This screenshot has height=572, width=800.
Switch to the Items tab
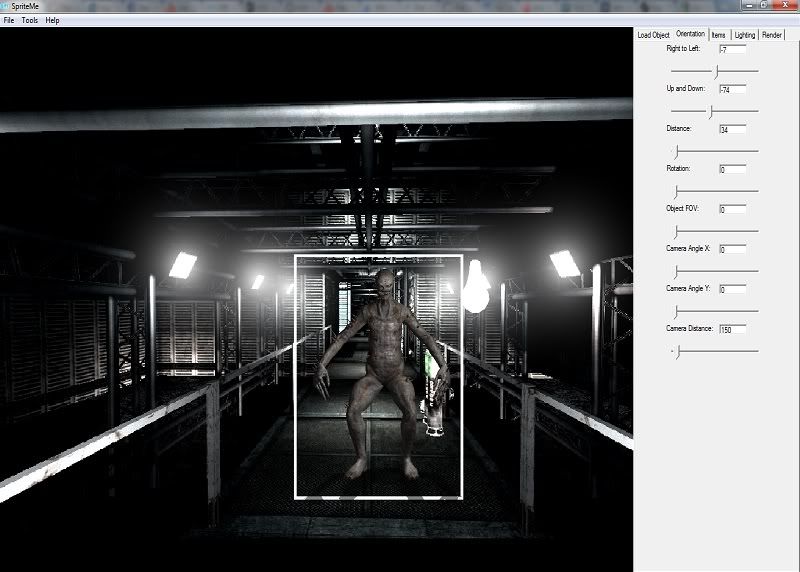[x=718, y=35]
